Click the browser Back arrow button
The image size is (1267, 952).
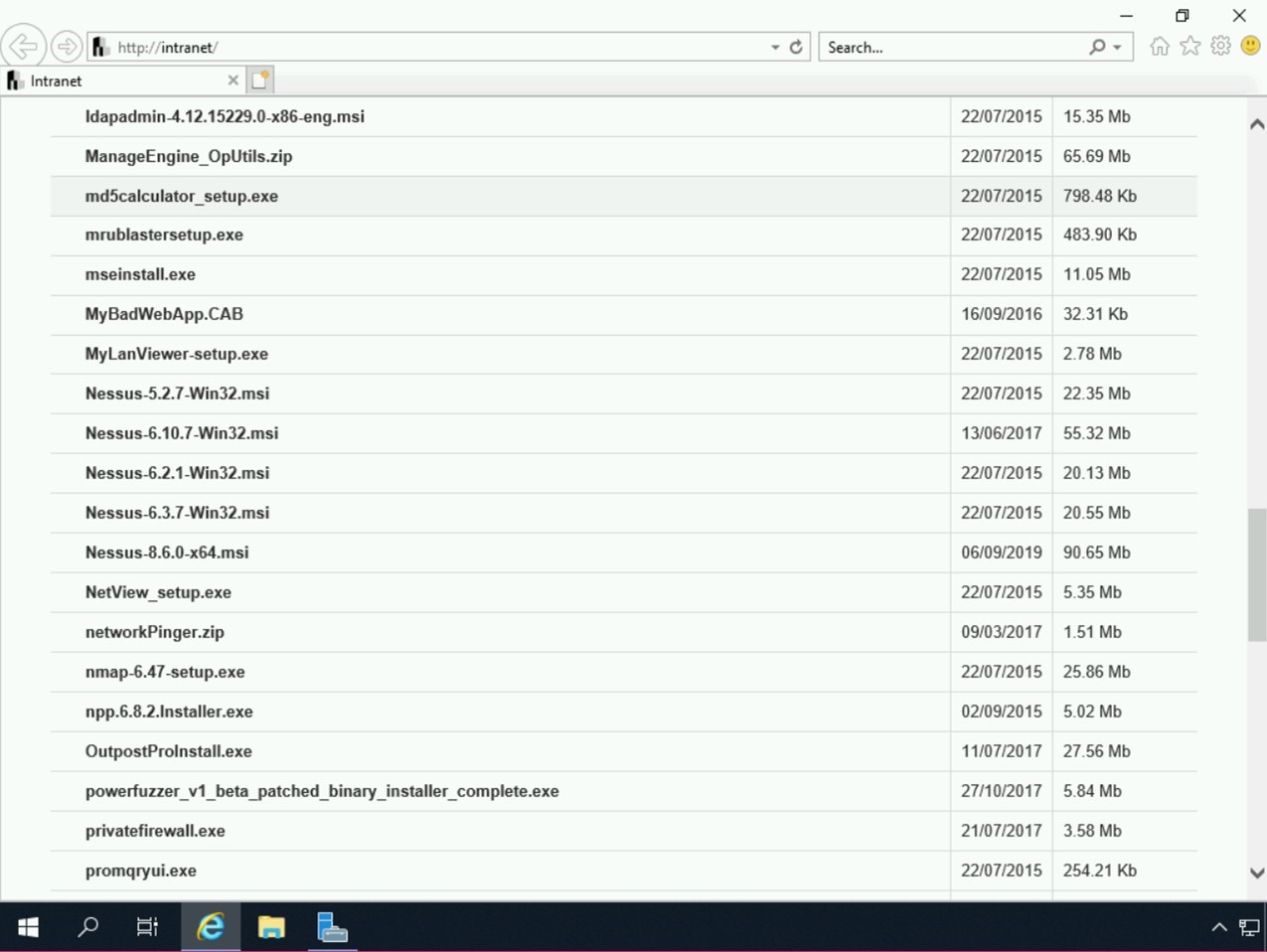coord(24,47)
